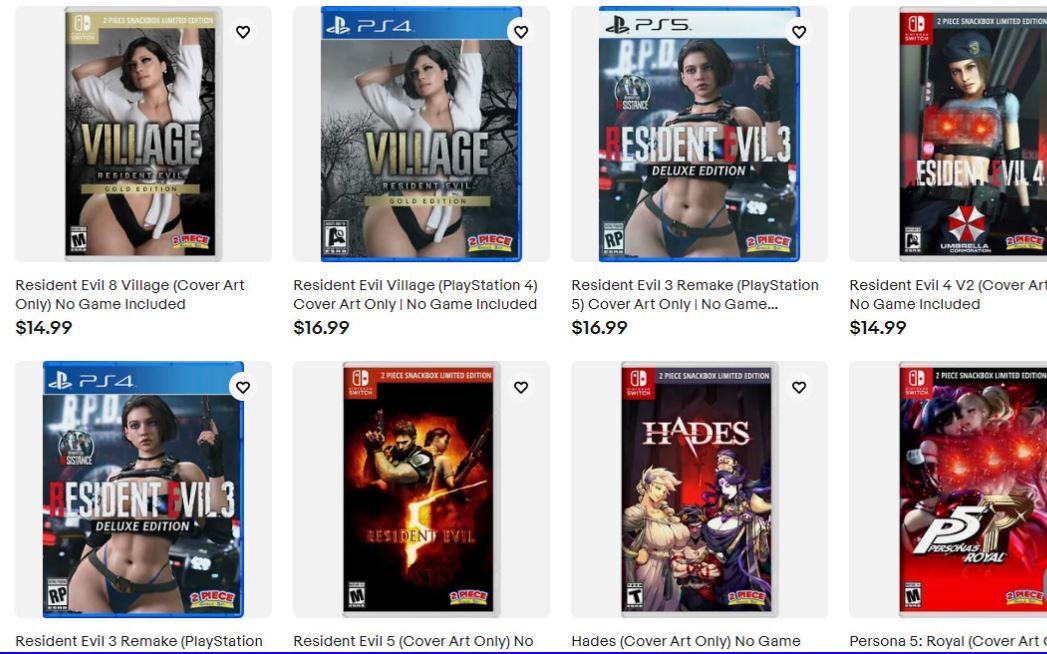This screenshot has width=1047, height=654.
Task: Open 'Resident Evil 8 Village (Cover Art Only)' title link
Action: point(130,295)
